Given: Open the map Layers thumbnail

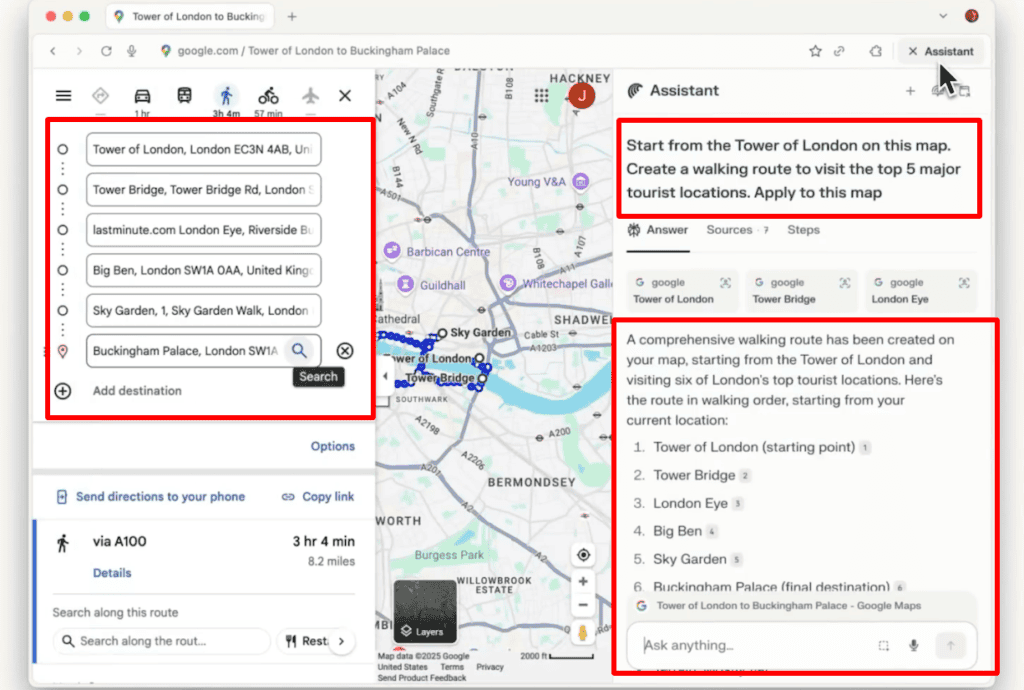Looking at the screenshot, I should (424, 611).
